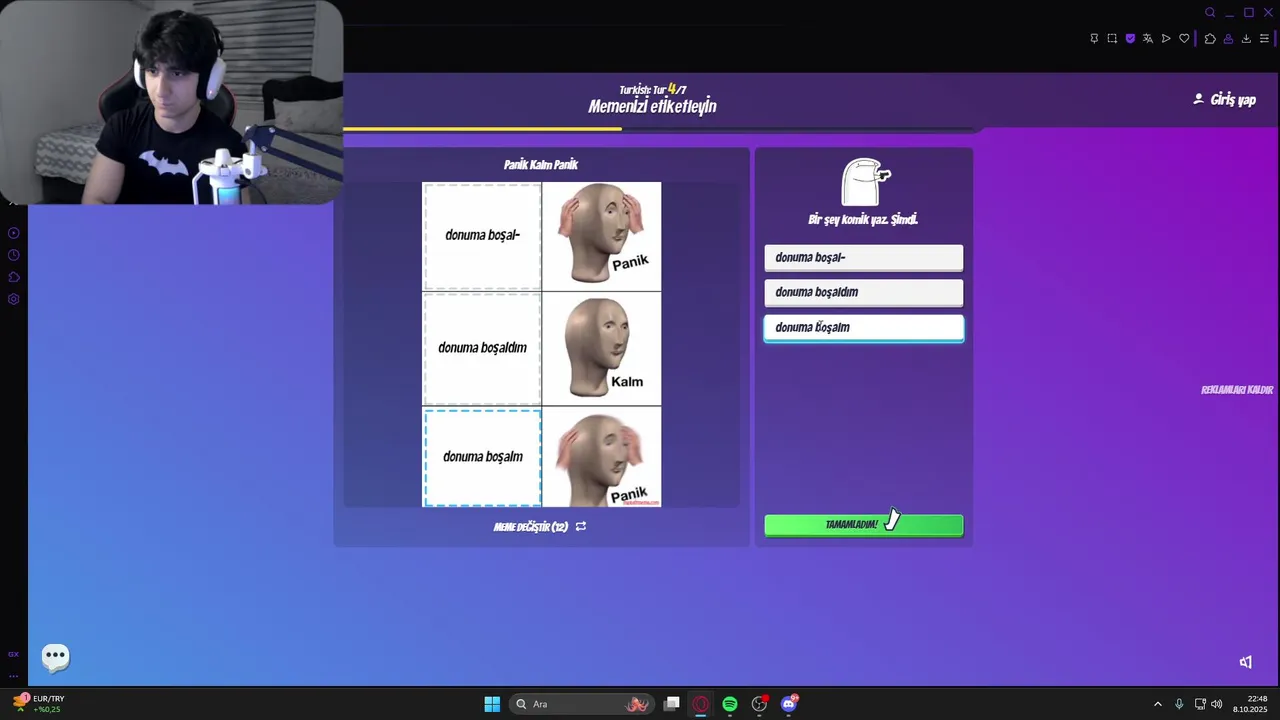
Task: Click the send (flow) arrow icon
Action: (x=1166, y=39)
